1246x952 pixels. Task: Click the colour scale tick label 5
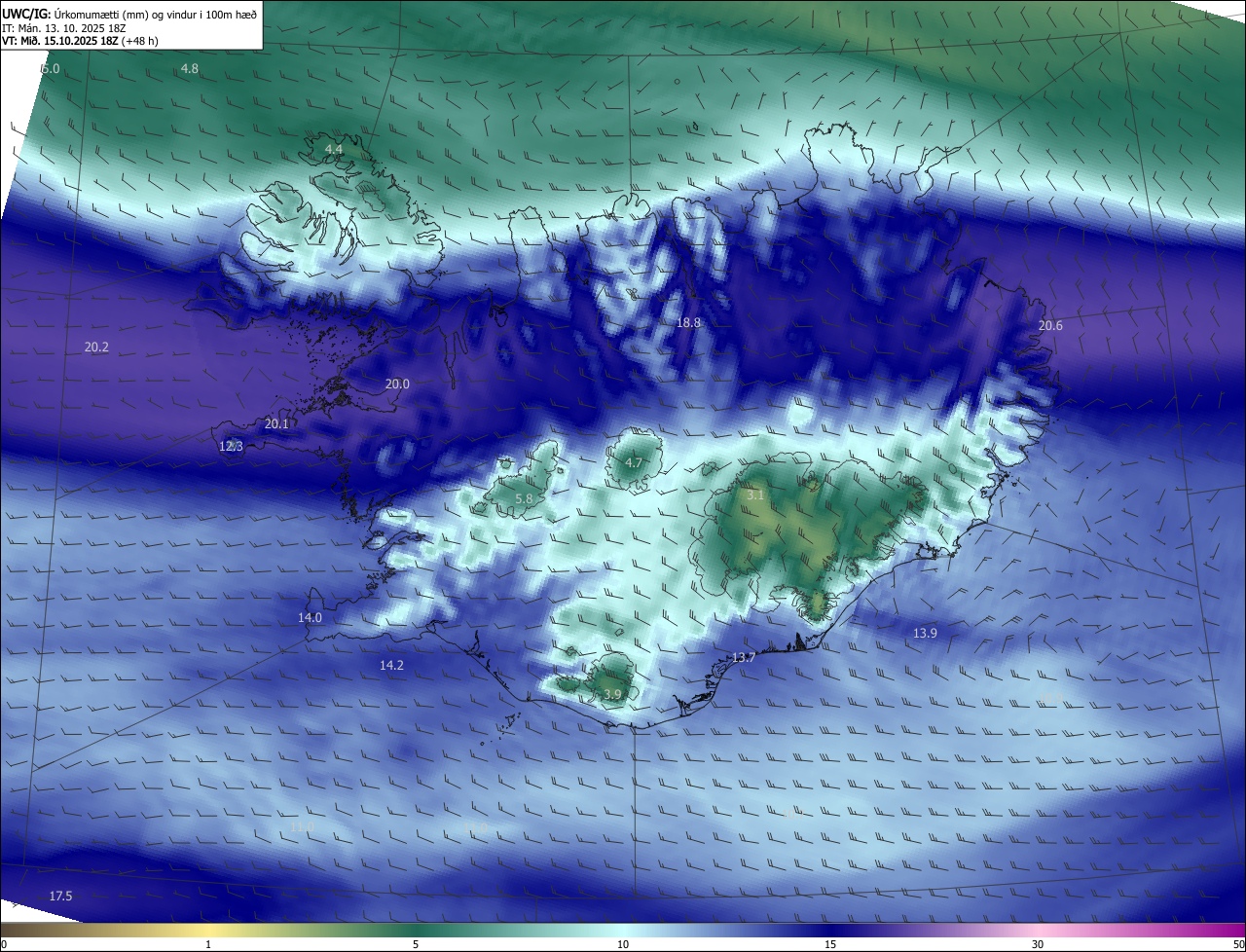[416, 944]
